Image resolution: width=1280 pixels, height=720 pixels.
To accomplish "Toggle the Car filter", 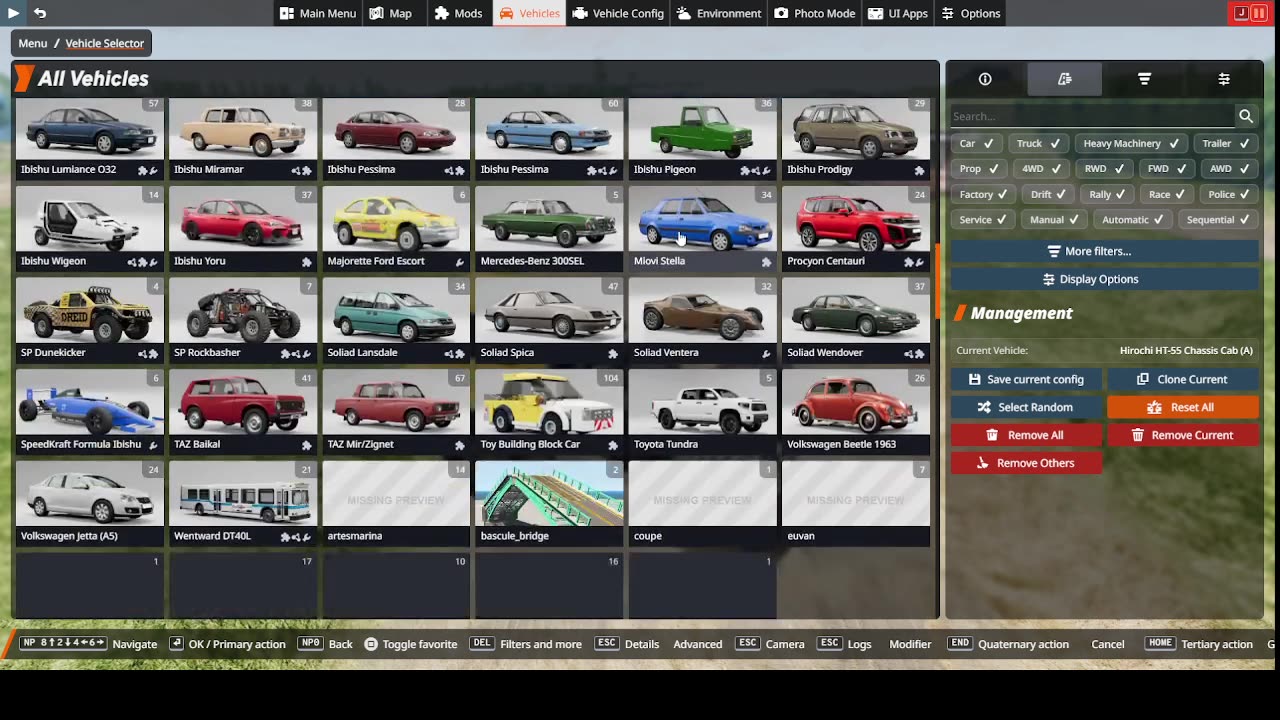I will click(x=976, y=143).
